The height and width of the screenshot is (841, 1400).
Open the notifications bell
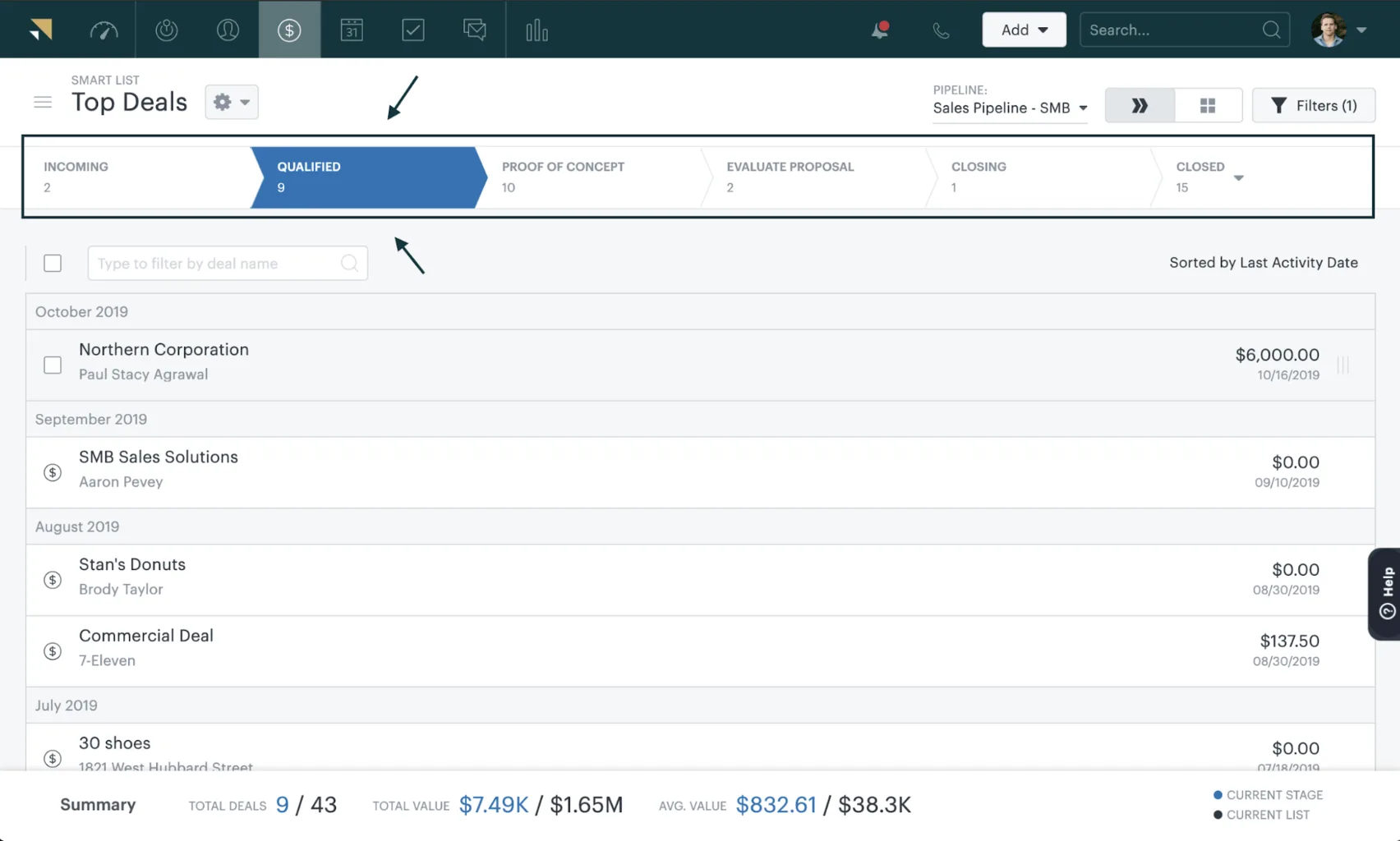[878, 30]
